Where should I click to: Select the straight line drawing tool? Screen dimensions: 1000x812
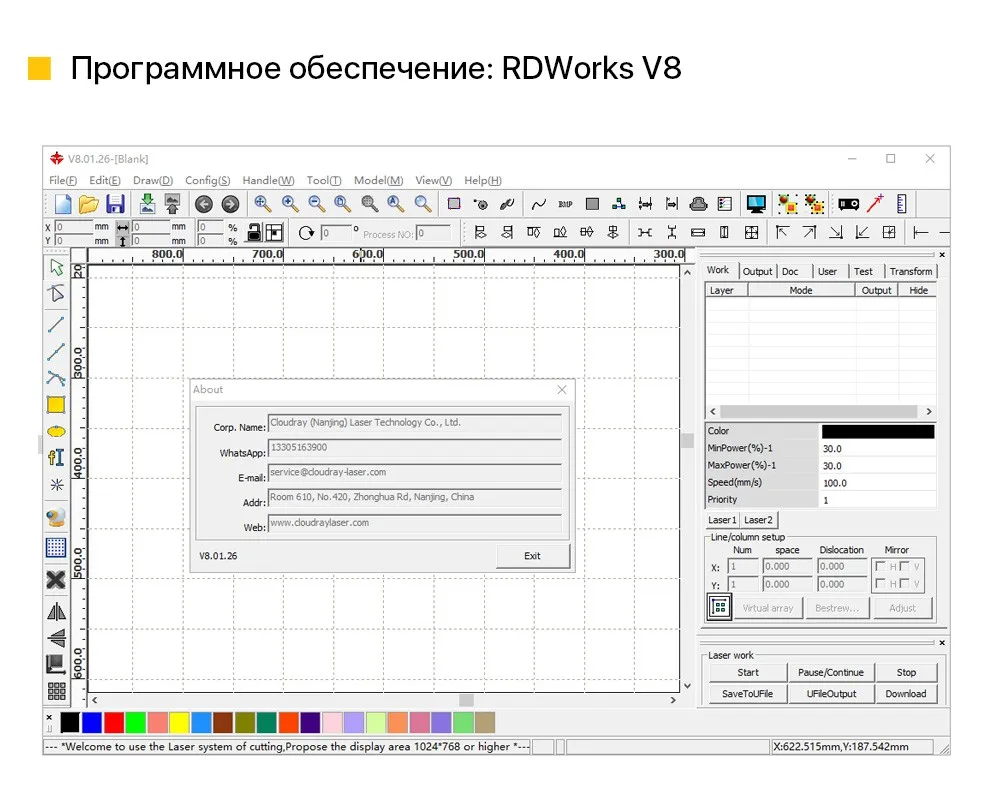(56, 324)
